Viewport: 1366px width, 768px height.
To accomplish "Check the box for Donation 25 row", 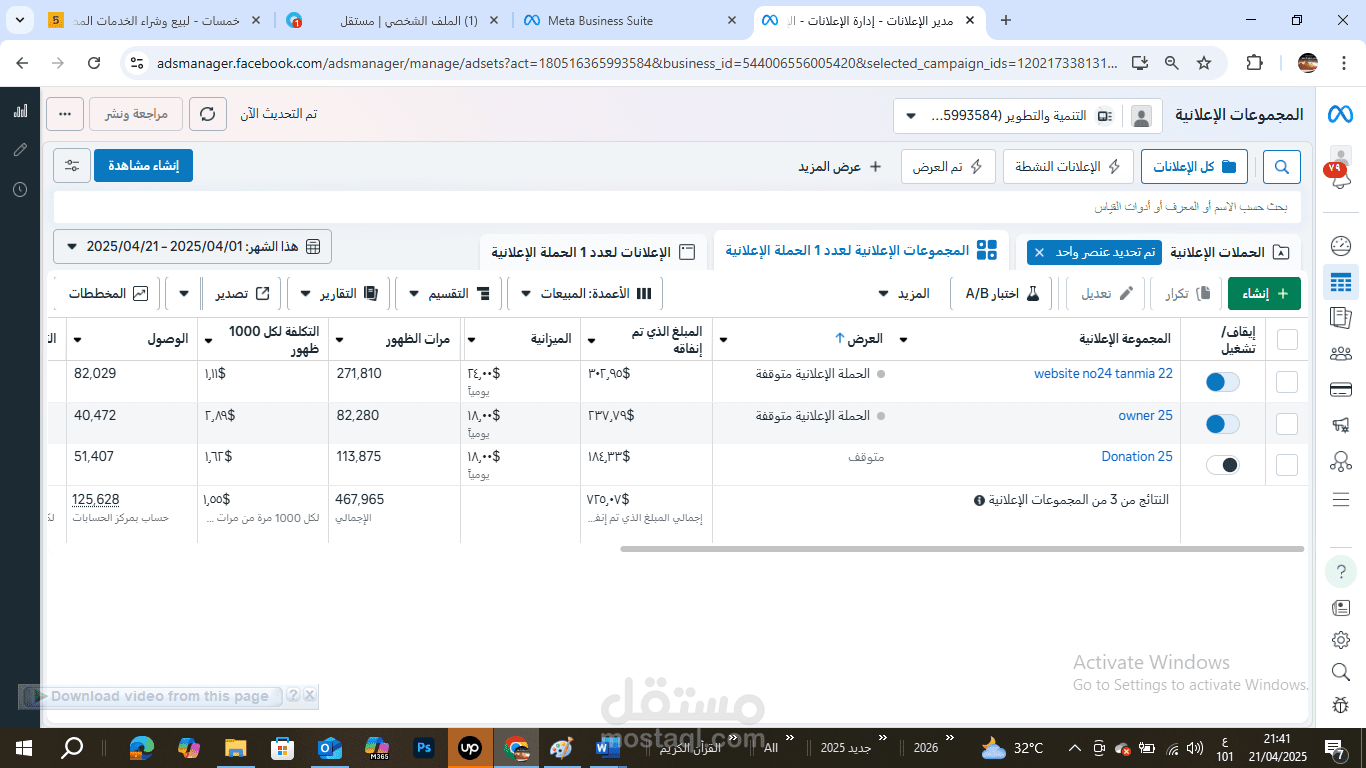I will click(1287, 465).
